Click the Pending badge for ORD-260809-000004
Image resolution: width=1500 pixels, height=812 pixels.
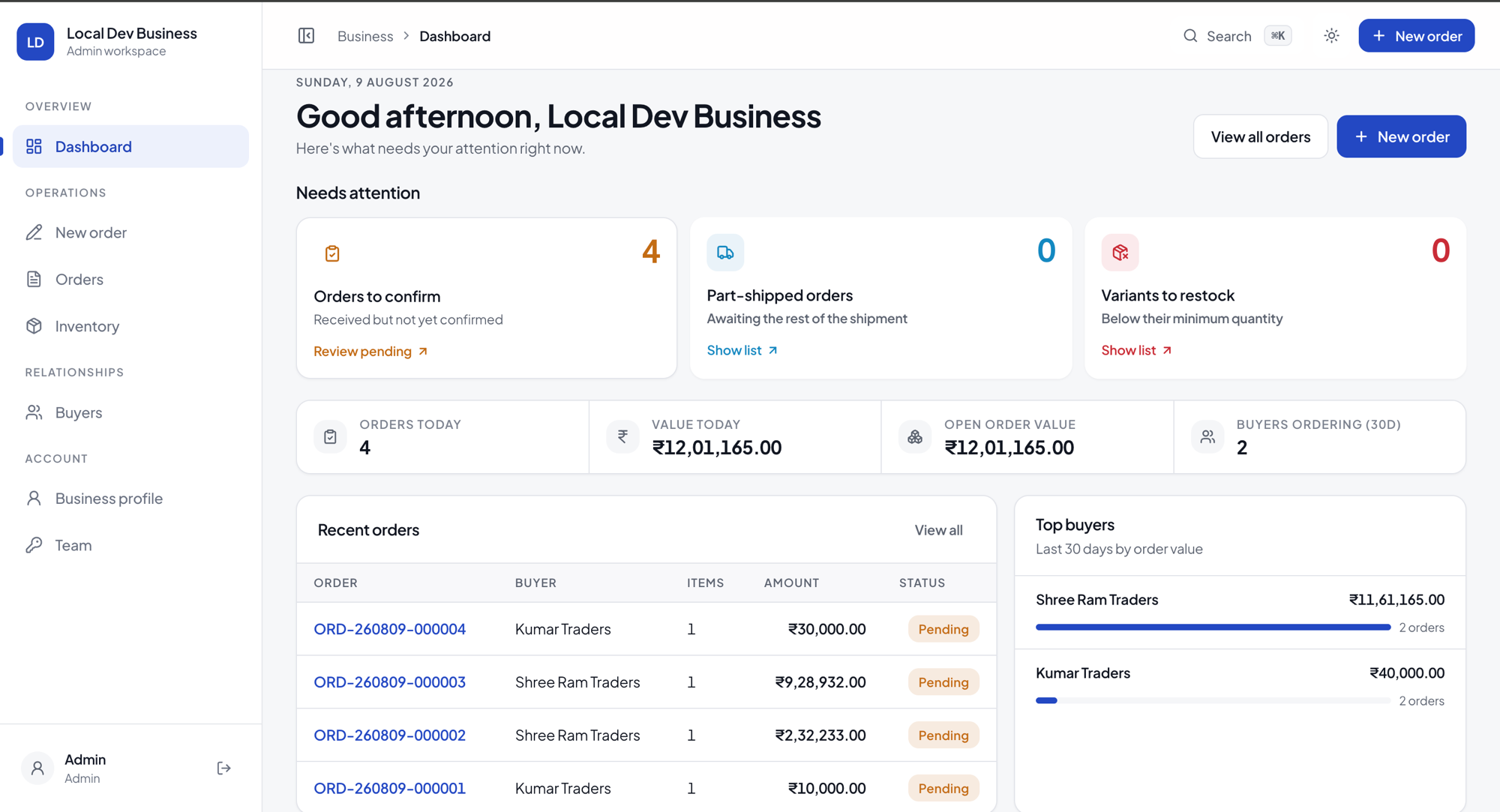tap(943, 629)
